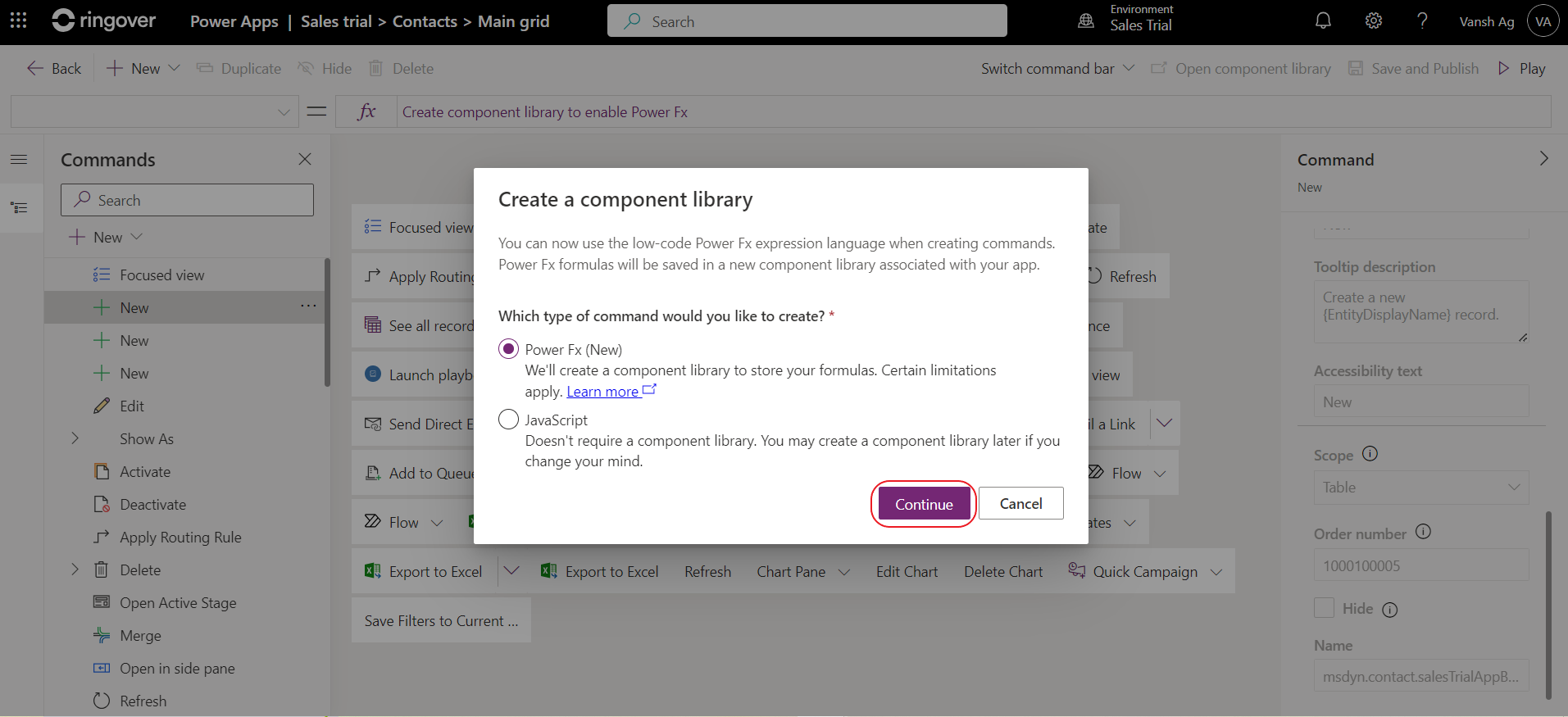Screen dimensions: 1568x717
Task: Click the fx formula icon
Action: coord(366,111)
